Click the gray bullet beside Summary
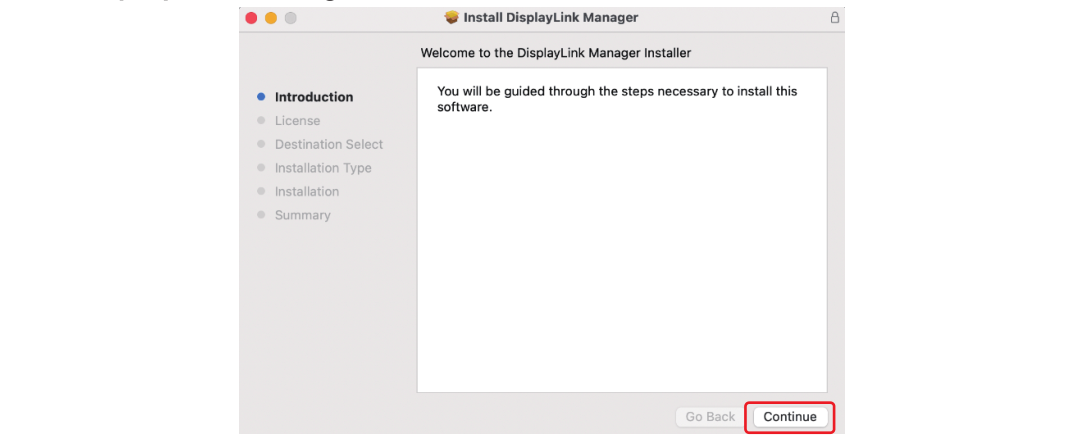The height and width of the screenshot is (447, 1081). click(x=261, y=215)
